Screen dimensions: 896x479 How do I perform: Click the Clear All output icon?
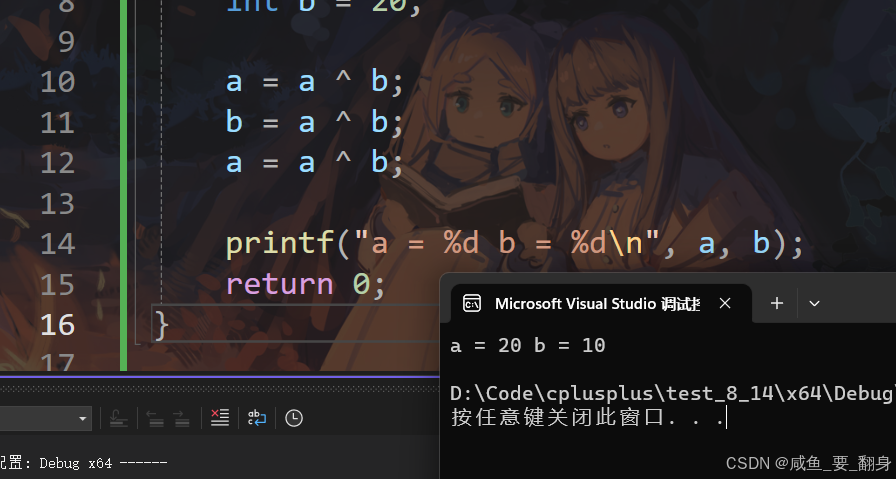pyautogui.click(x=220, y=418)
